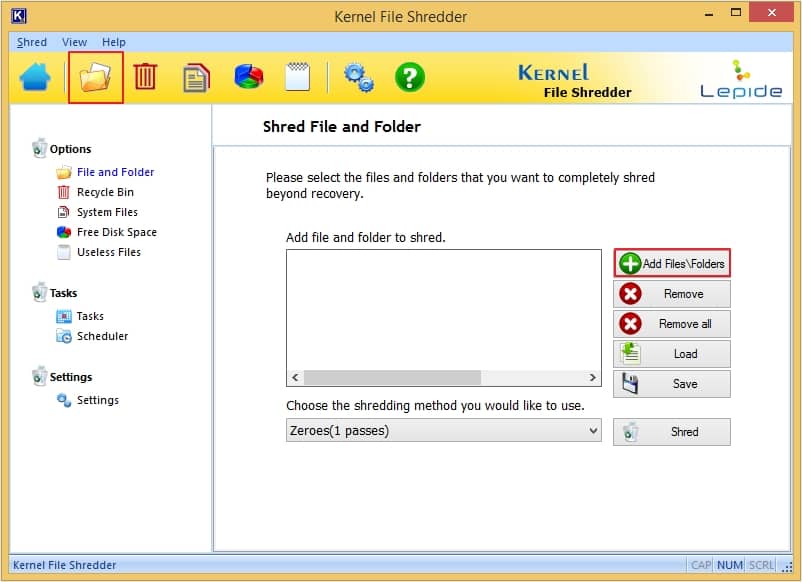The width and height of the screenshot is (802, 582).
Task: Click left arrow of file list scrollbar
Action: coord(295,377)
